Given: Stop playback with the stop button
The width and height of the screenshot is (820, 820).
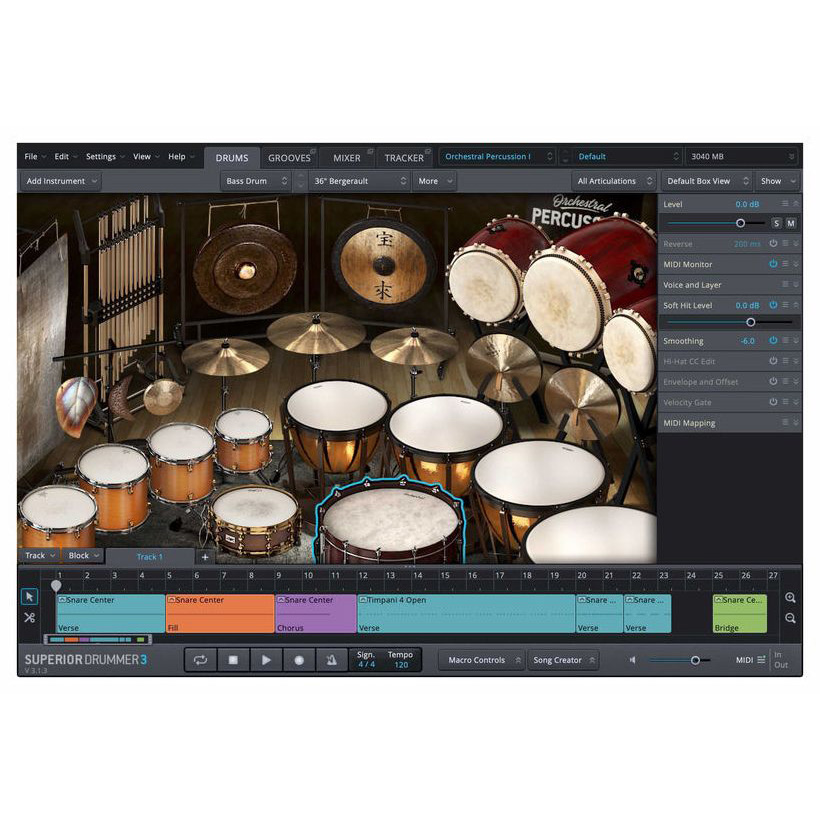Looking at the screenshot, I should [x=233, y=660].
